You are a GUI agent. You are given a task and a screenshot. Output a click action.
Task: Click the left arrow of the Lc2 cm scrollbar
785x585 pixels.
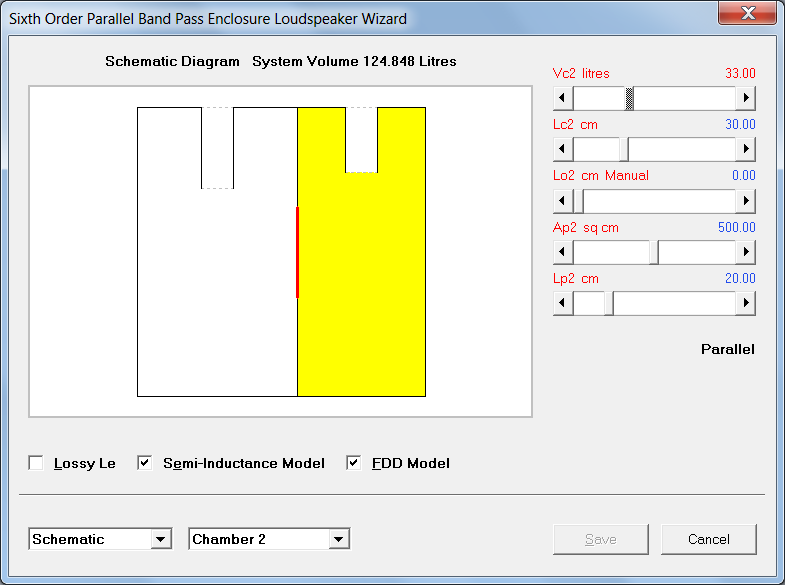563,149
